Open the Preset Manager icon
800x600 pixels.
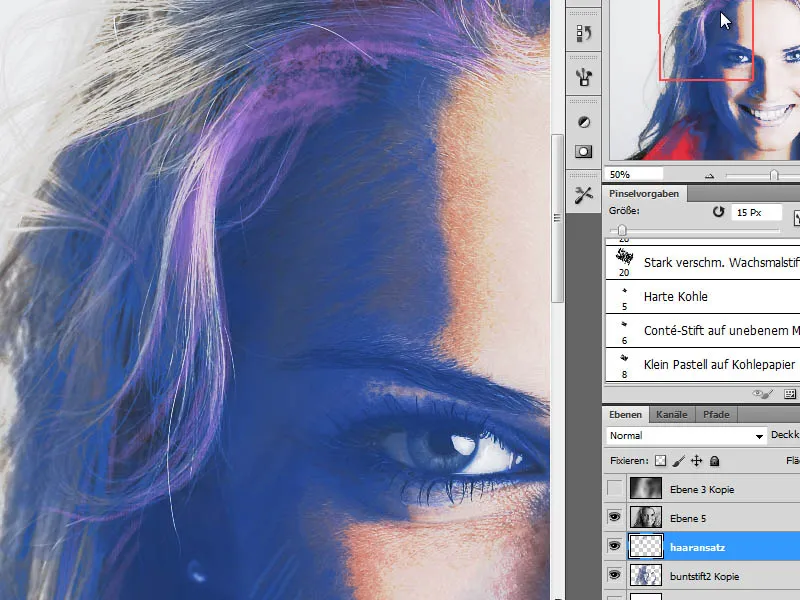(790, 394)
